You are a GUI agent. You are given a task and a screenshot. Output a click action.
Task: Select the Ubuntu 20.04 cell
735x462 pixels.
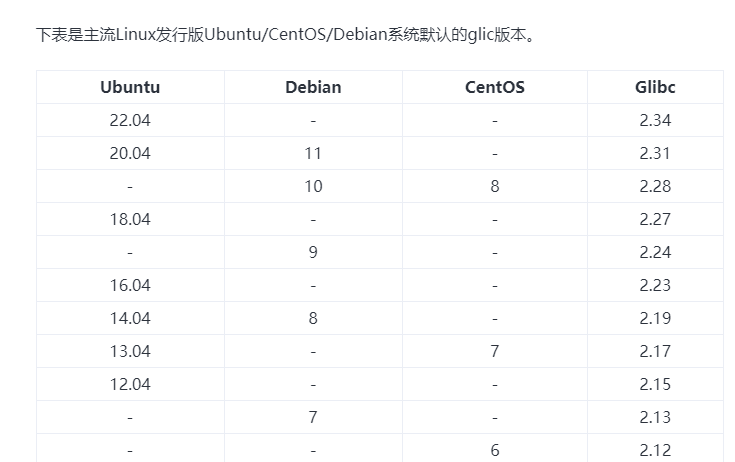[130, 153]
